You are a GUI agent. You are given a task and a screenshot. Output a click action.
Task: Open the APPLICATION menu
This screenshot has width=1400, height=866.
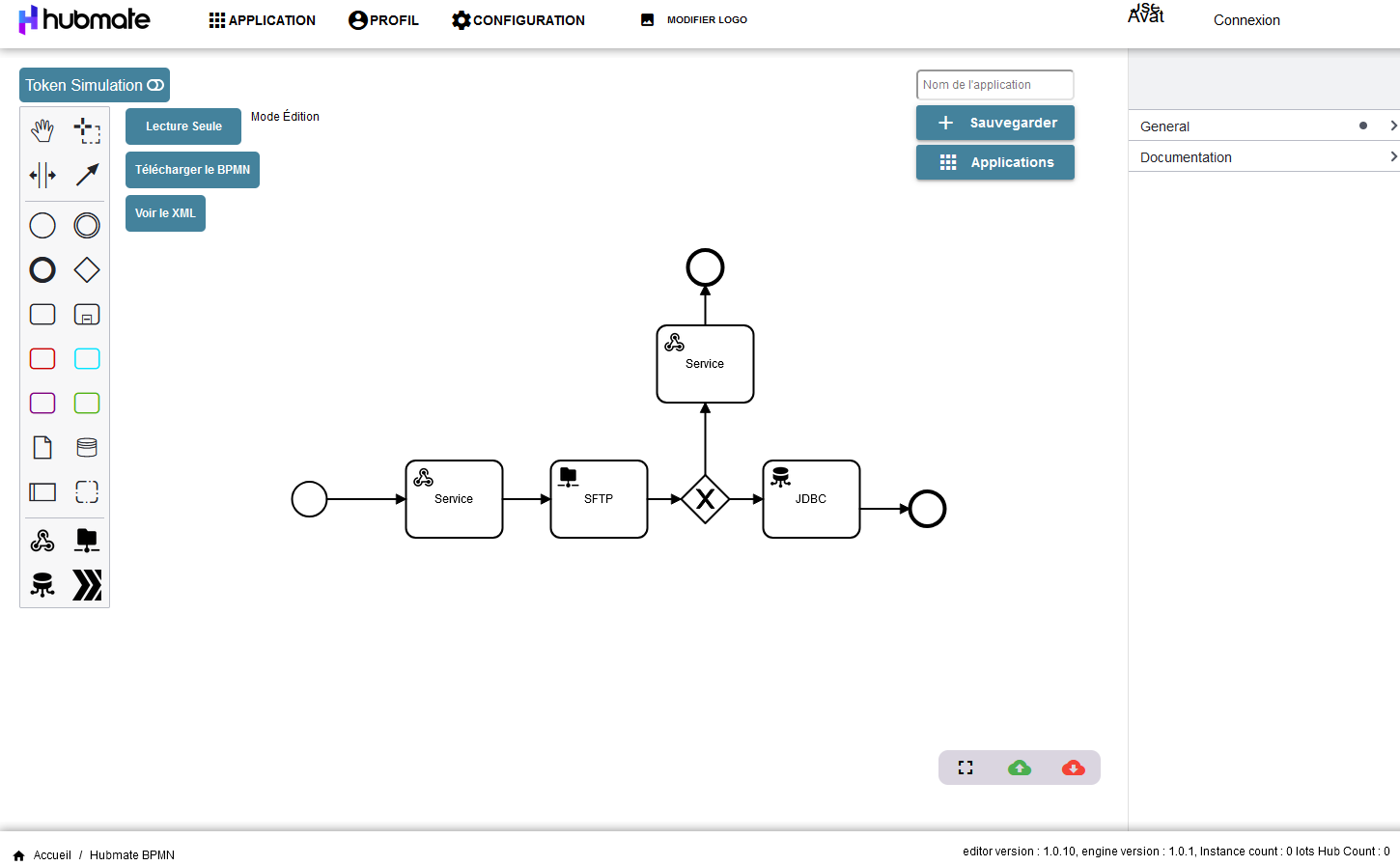coord(262,20)
